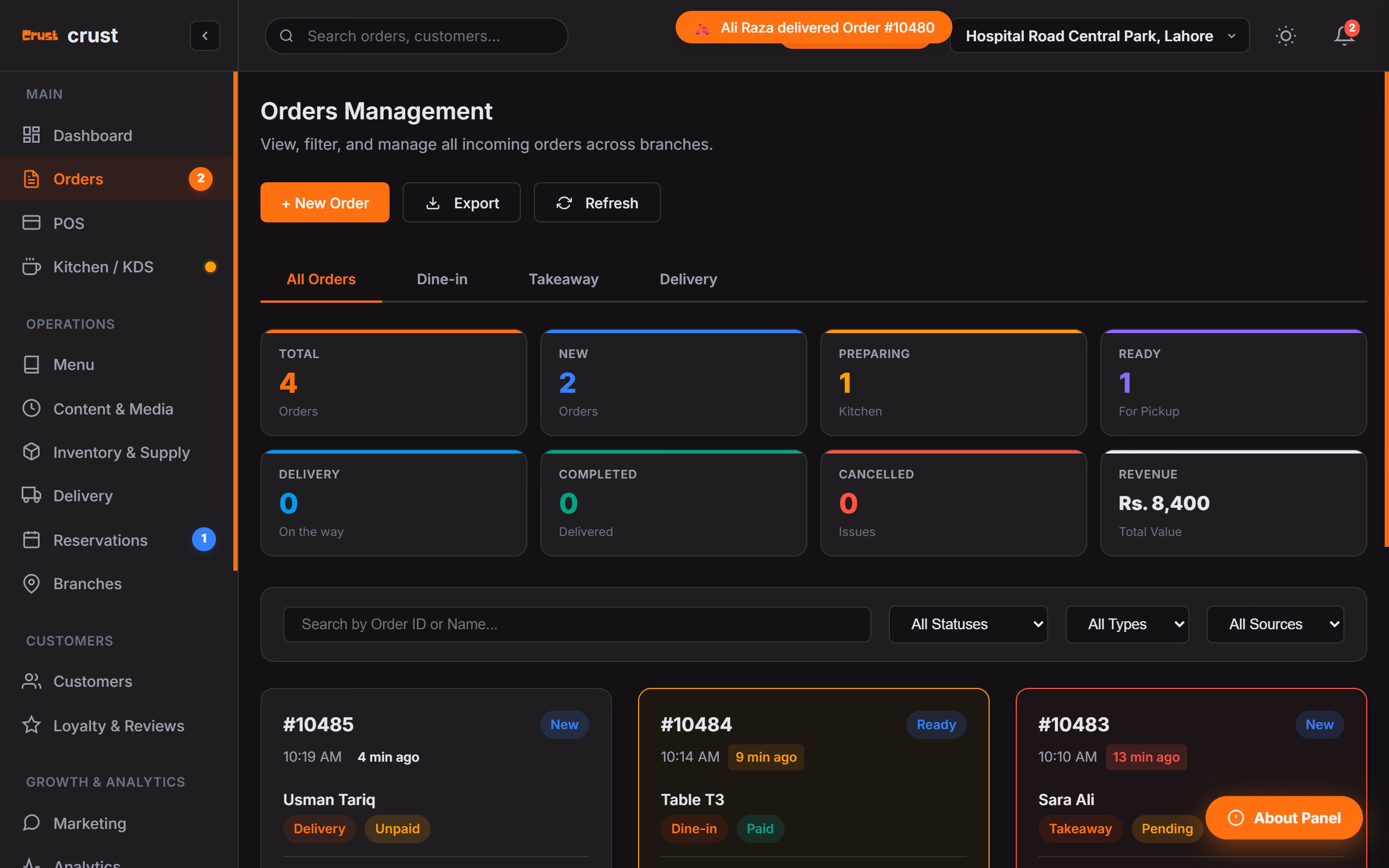Open order card #10484

814,778
